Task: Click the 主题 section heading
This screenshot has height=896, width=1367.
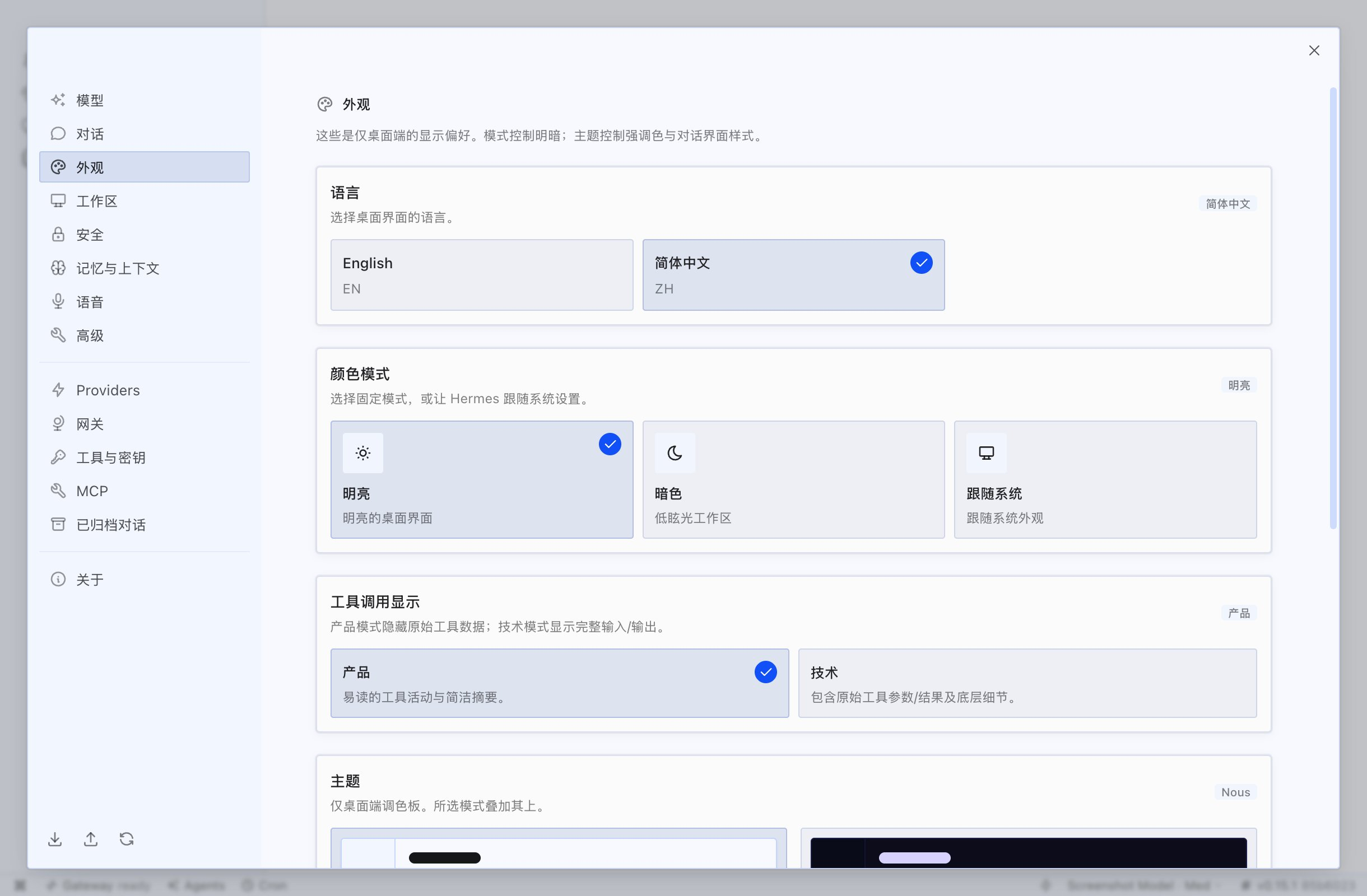Action: point(345,781)
